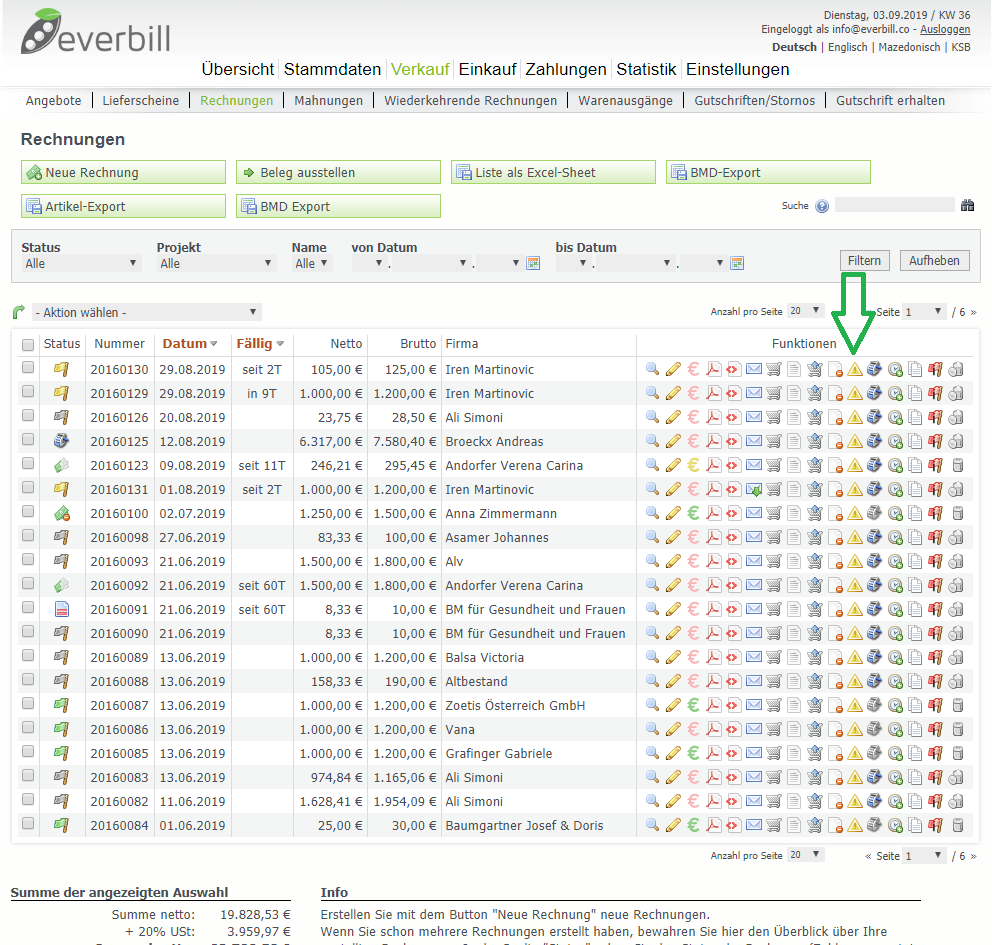Image resolution: width=992 pixels, height=945 pixels.
Task: Copy invoice 20160088 with duplicate icon
Action: point(915,682)
